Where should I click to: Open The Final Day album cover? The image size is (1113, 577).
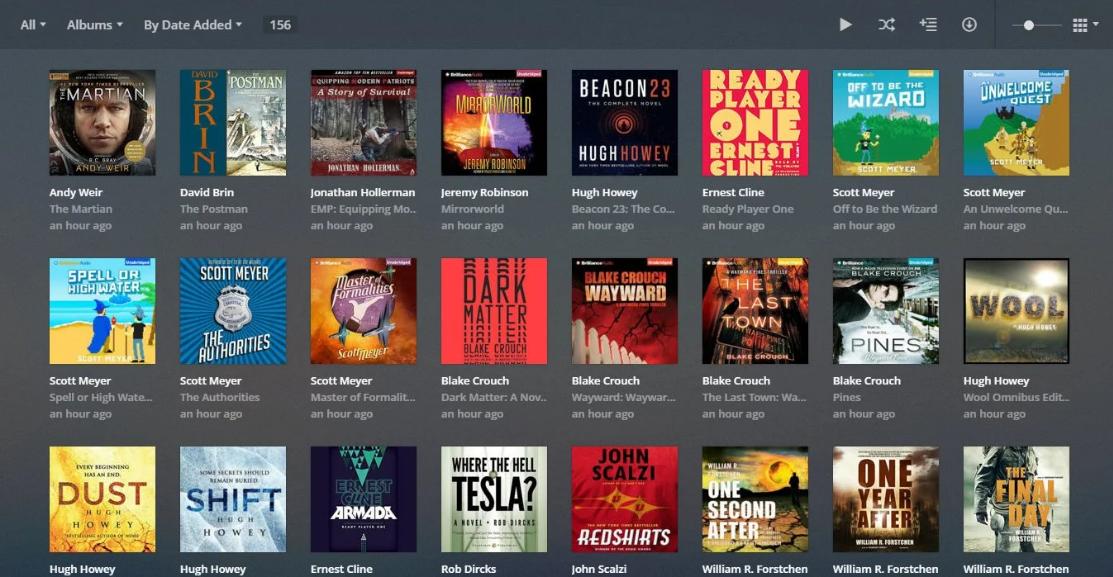point(1016,499)
